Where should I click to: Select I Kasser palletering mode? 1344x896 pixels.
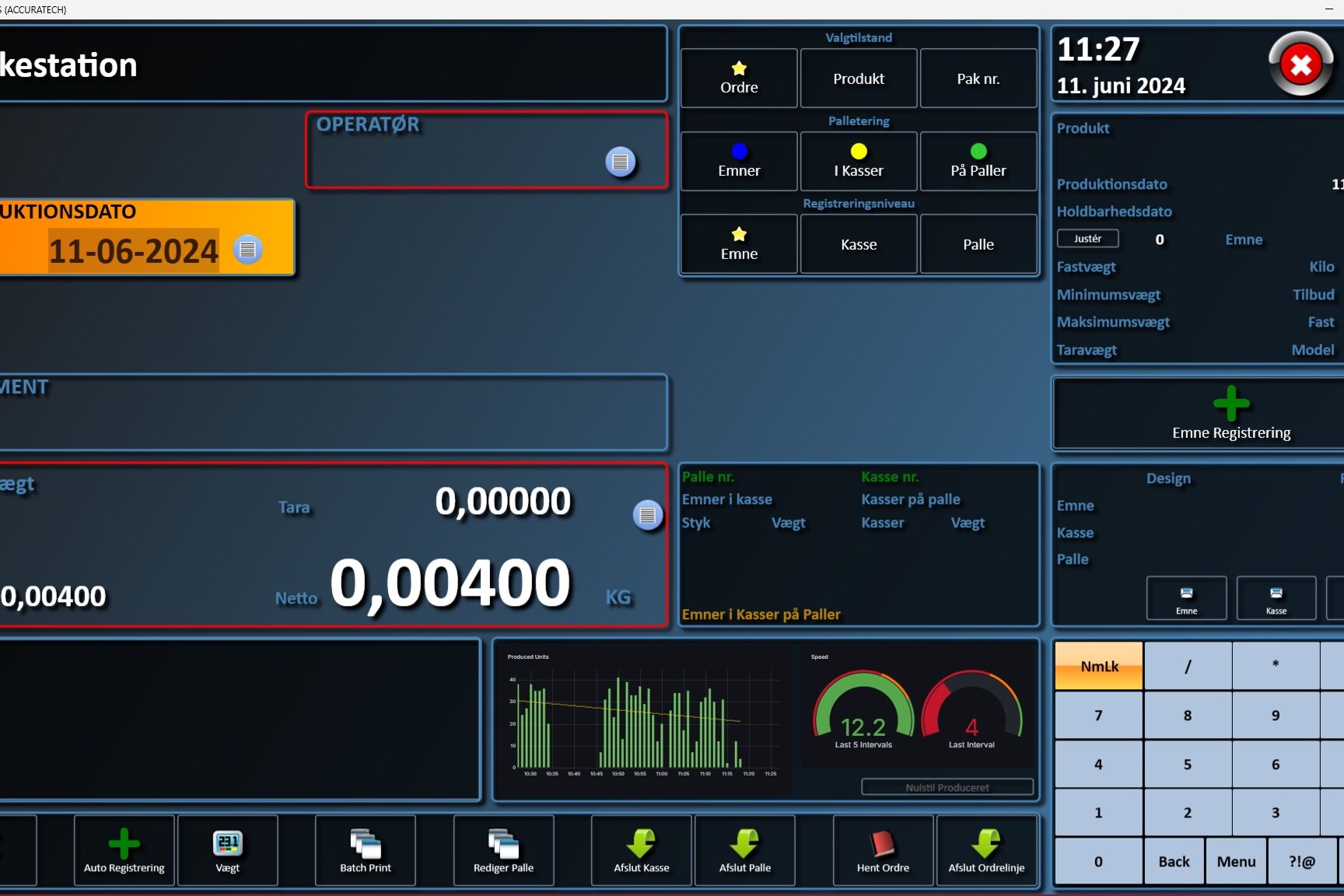pyautogui.click(x=859, y=161)
